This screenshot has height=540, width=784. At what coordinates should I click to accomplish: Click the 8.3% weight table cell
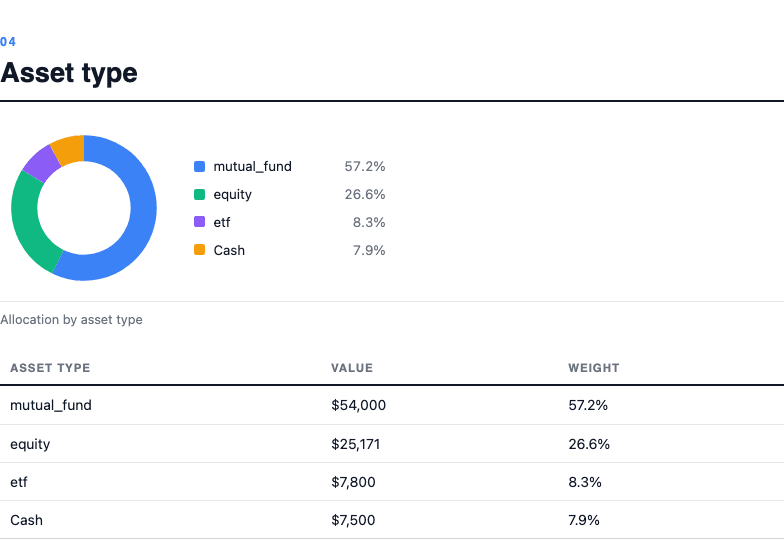tap(585, 482)
